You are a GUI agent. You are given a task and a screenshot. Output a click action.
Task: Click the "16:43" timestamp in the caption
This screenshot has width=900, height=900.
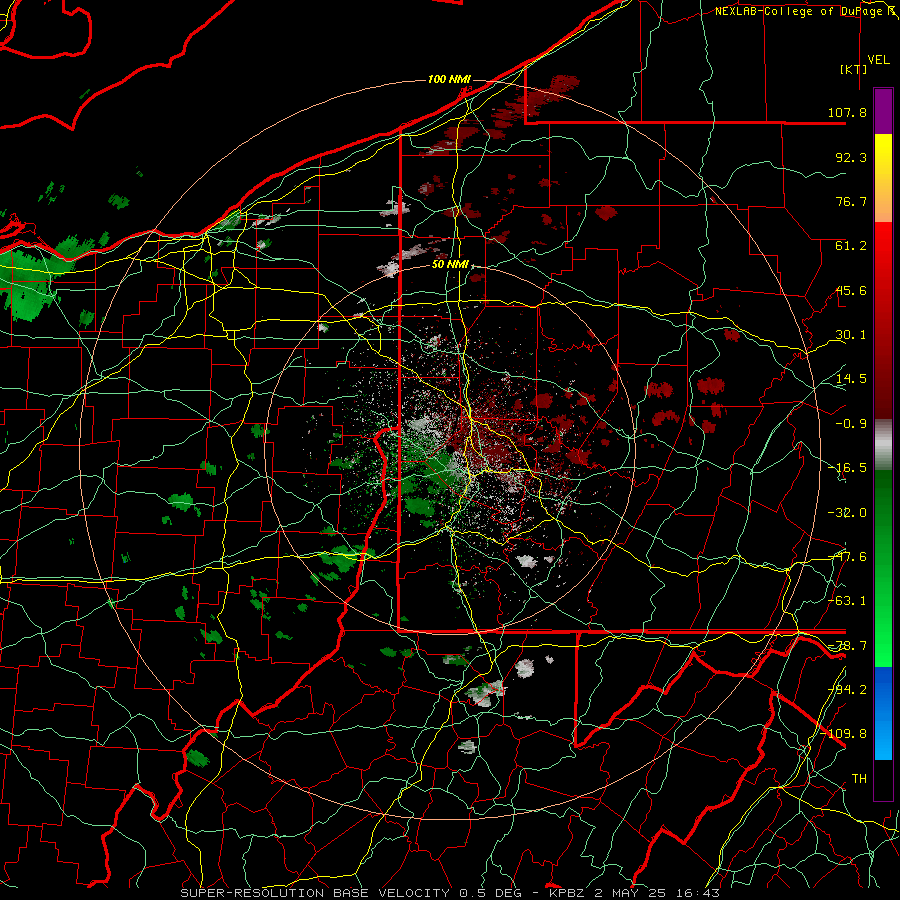coord(697,893)
